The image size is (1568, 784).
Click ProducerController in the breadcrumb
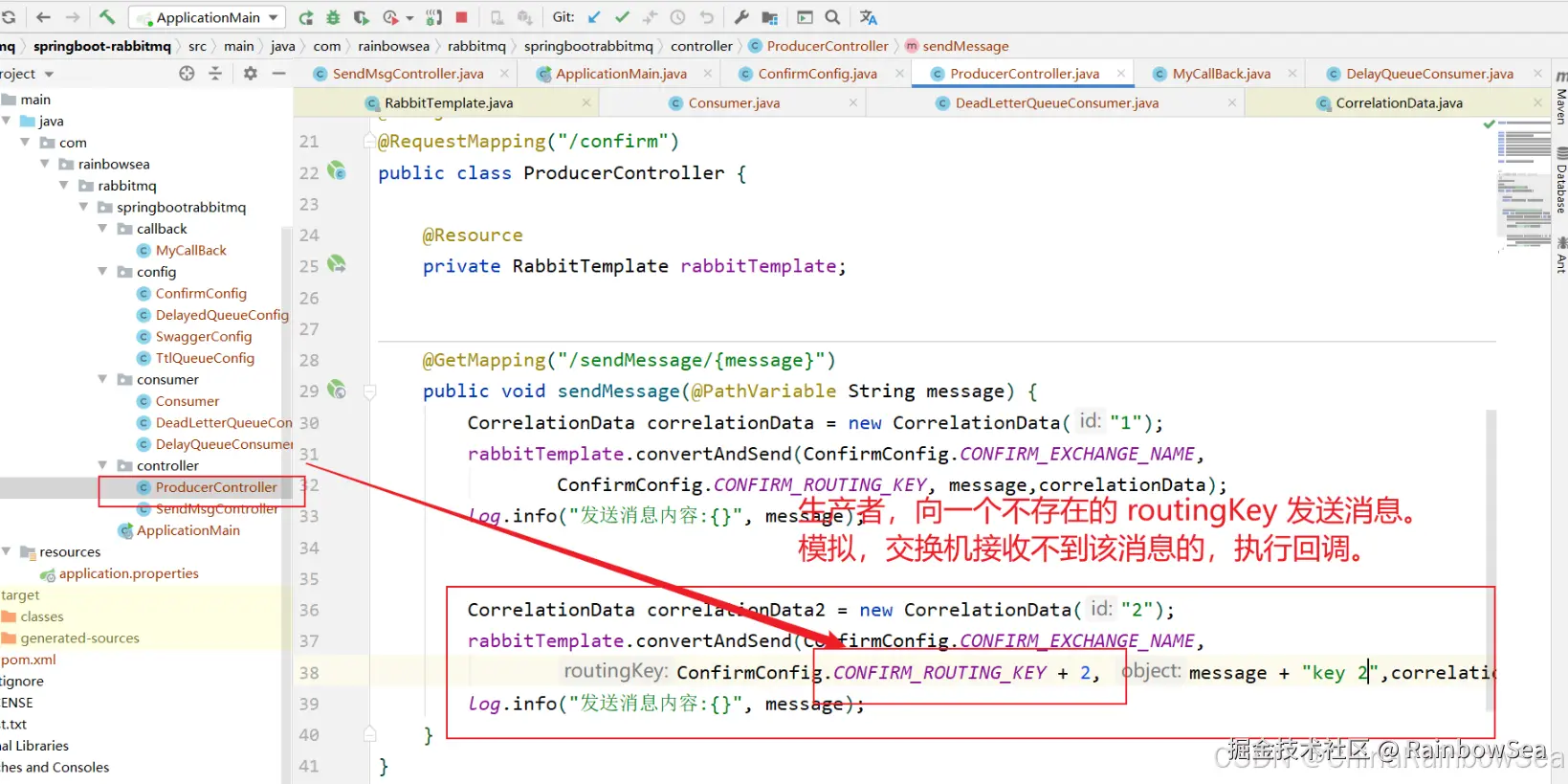[818, 46]
